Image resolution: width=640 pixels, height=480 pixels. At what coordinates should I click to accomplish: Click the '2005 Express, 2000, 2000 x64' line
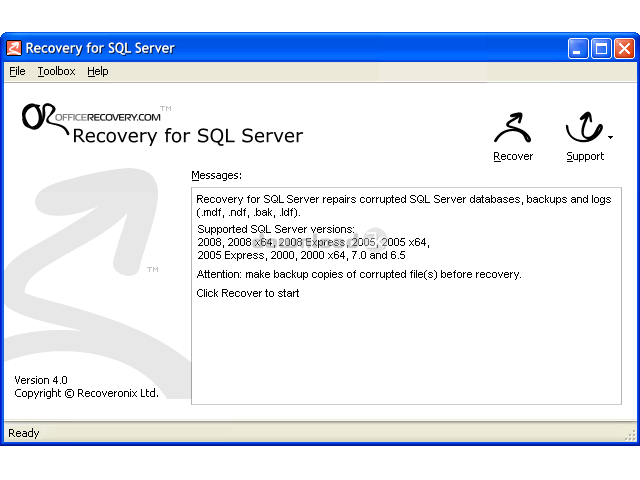301,256
